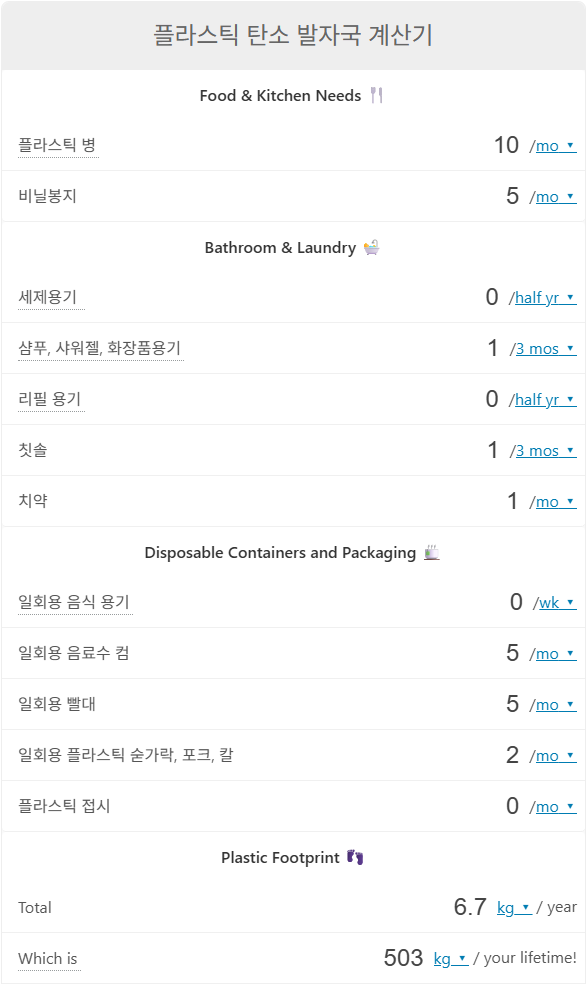Open the 일회용 음식 용기 wk unit dropdown
This screenshot has height=984, width=587.
(x=557, y=603)
